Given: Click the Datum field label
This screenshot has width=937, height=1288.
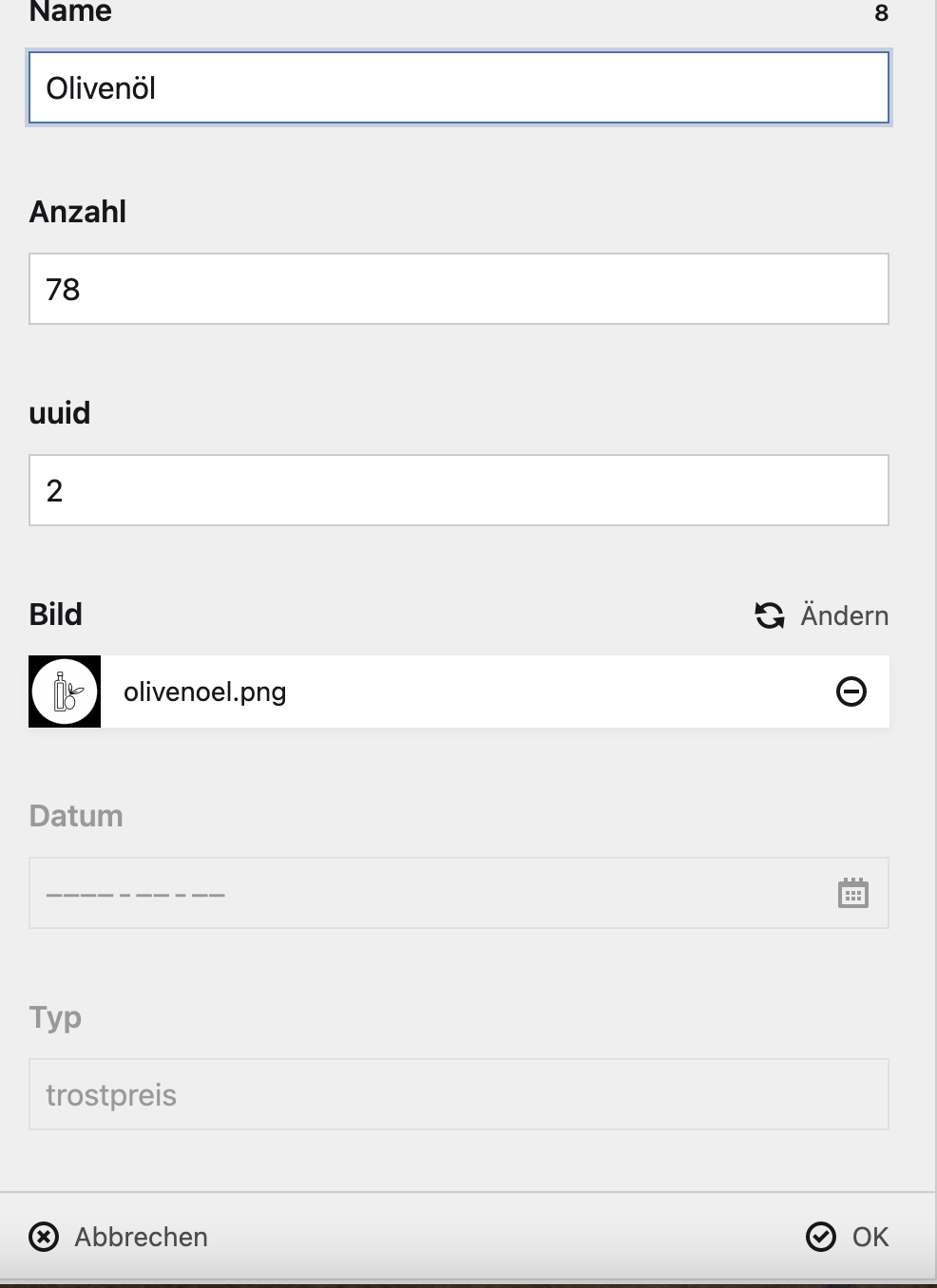Looking at the screenshot, I should click(76, 816).
